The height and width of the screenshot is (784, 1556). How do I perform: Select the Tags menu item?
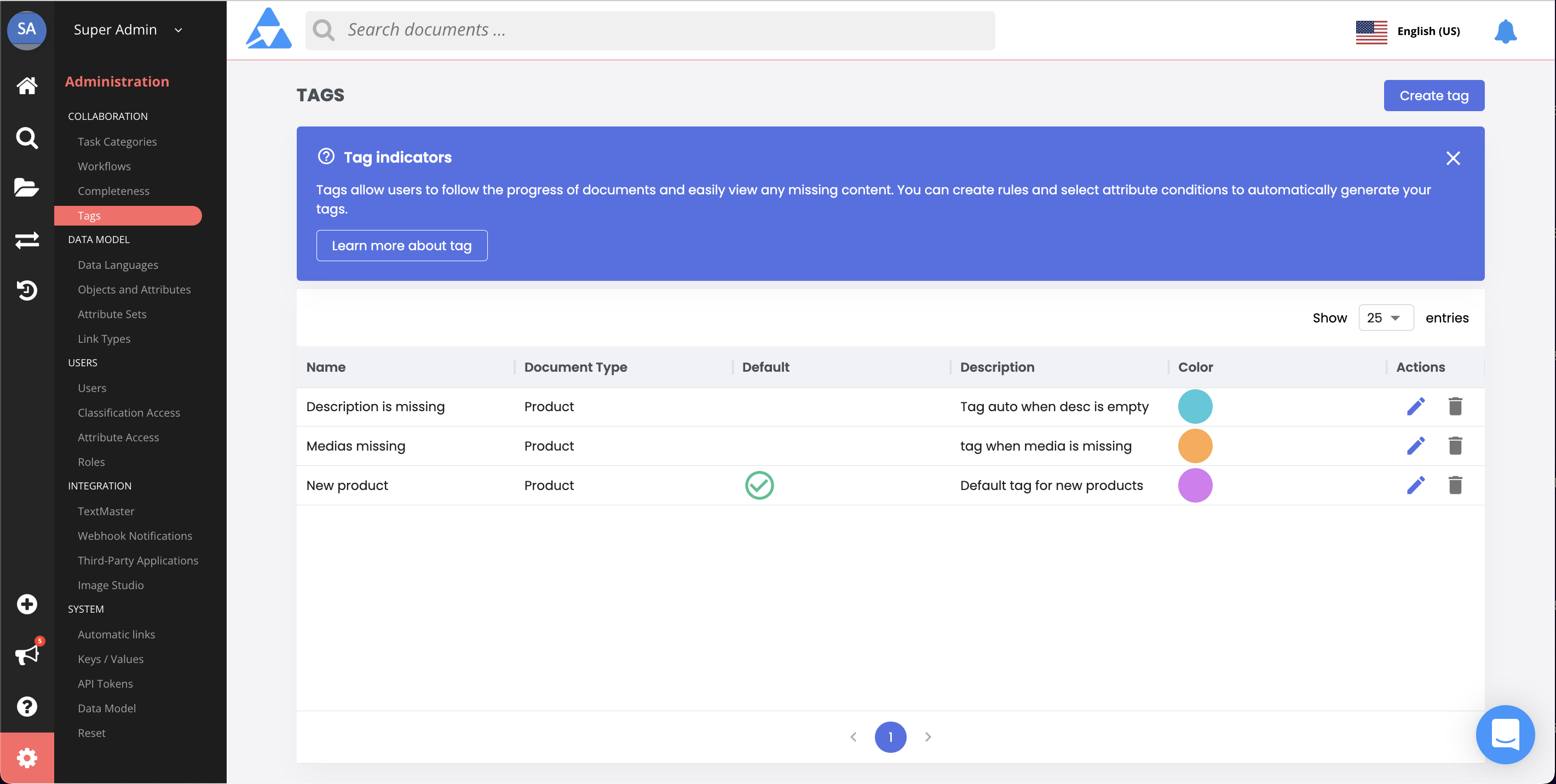[128, 216]
